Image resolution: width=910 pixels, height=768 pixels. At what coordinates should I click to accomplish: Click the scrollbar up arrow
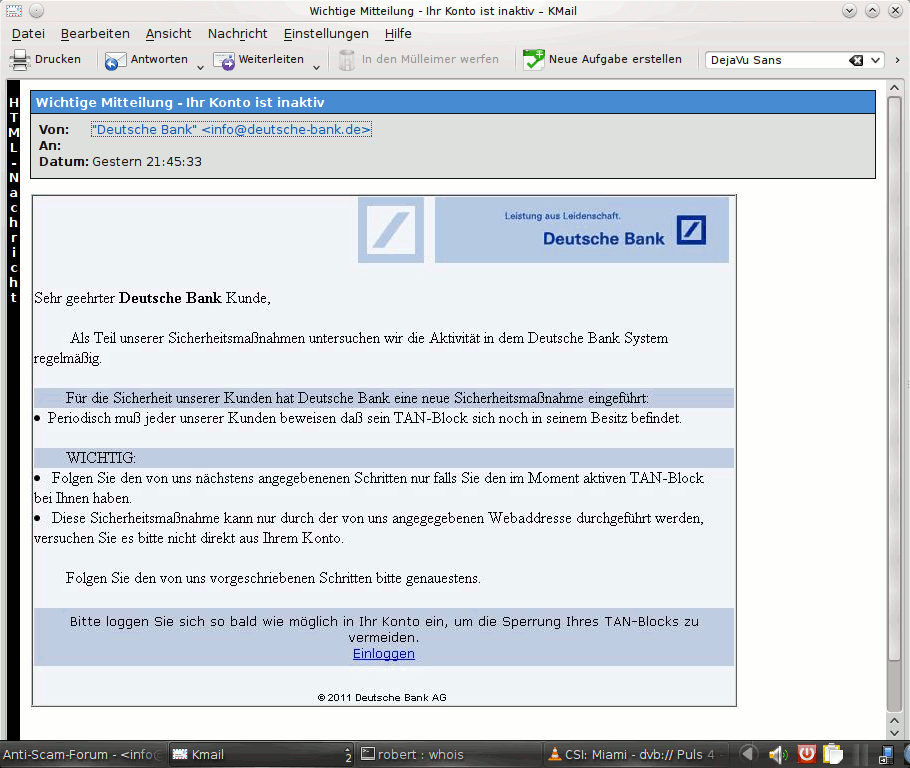click(894, 88)
